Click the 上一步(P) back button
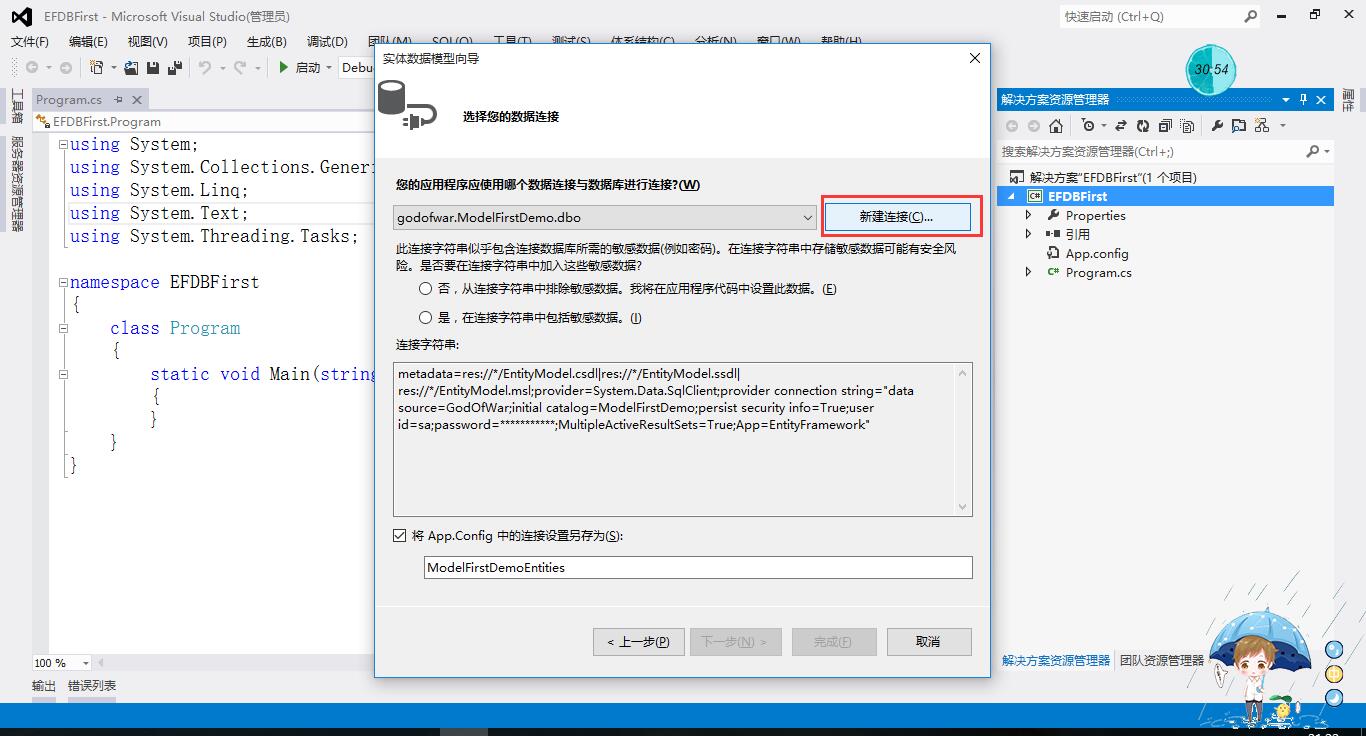 [x=638, y=641]
